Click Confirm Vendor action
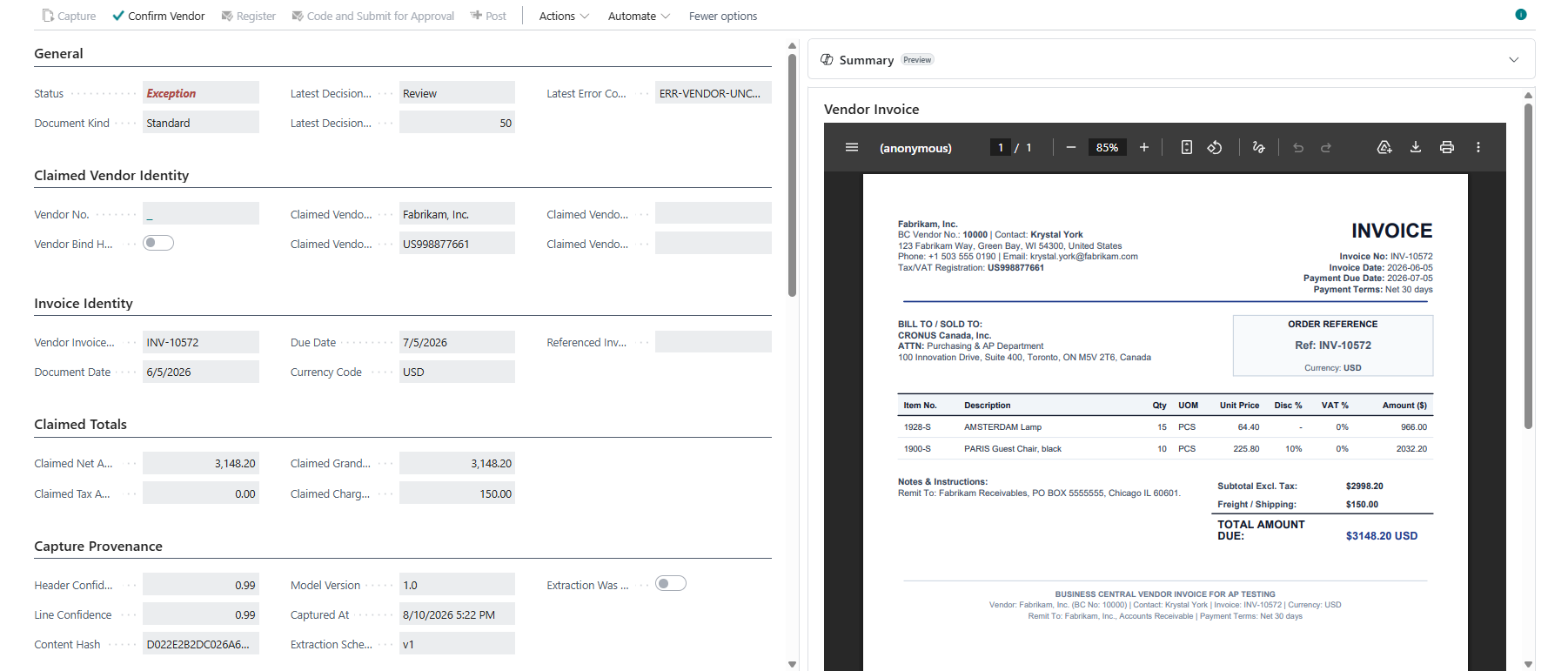1568x671 pixels. tap(158, 16)
